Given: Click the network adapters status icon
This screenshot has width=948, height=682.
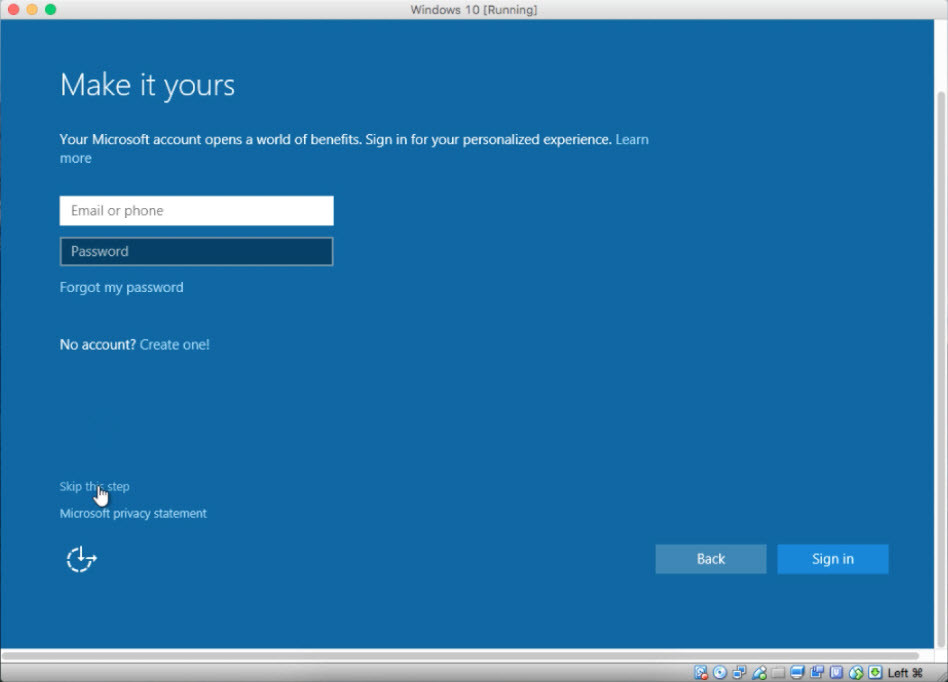Looking at the screenshot, I should 739,672.
